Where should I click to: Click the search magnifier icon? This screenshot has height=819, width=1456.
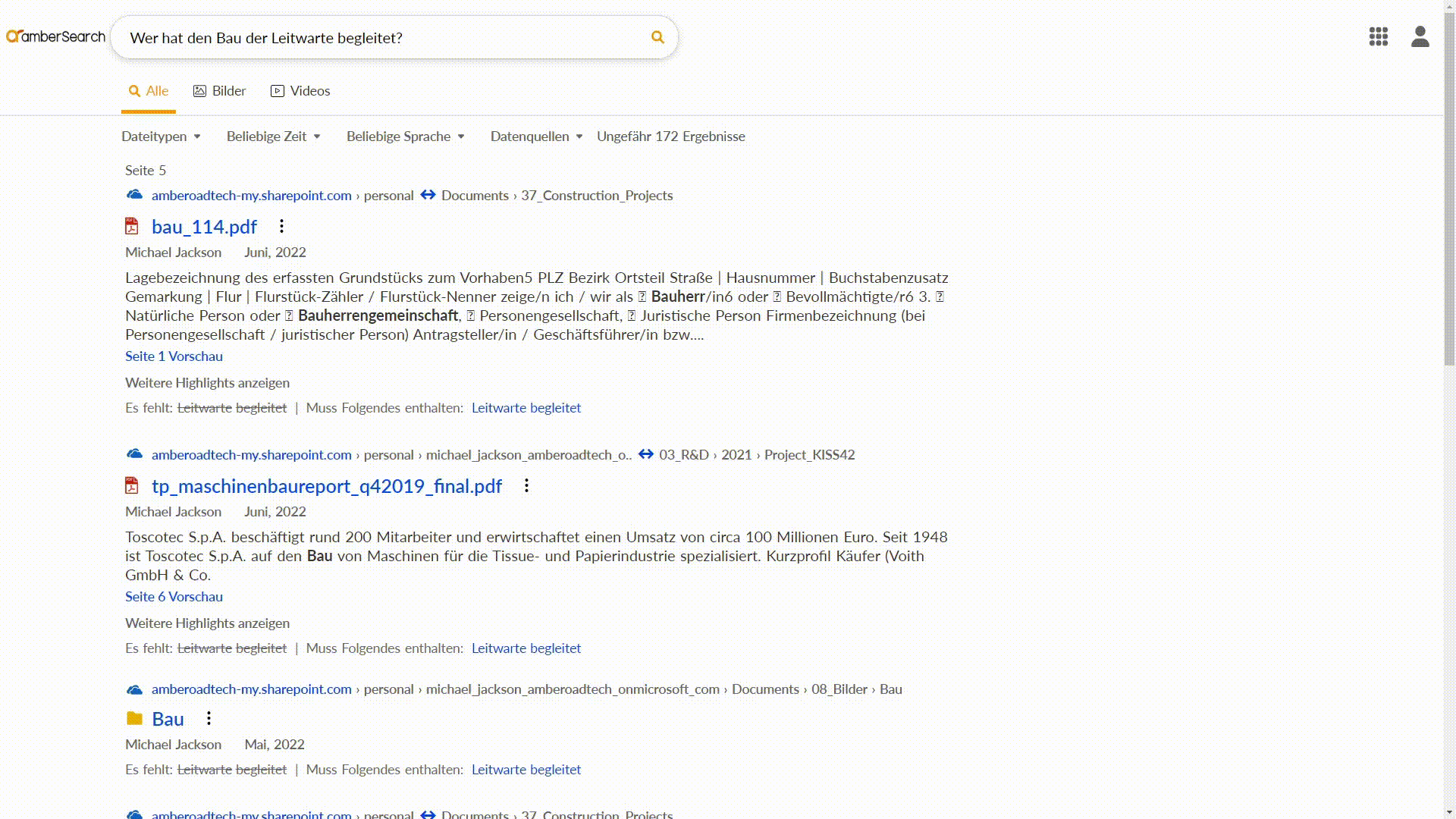click(x=656, y=36)
